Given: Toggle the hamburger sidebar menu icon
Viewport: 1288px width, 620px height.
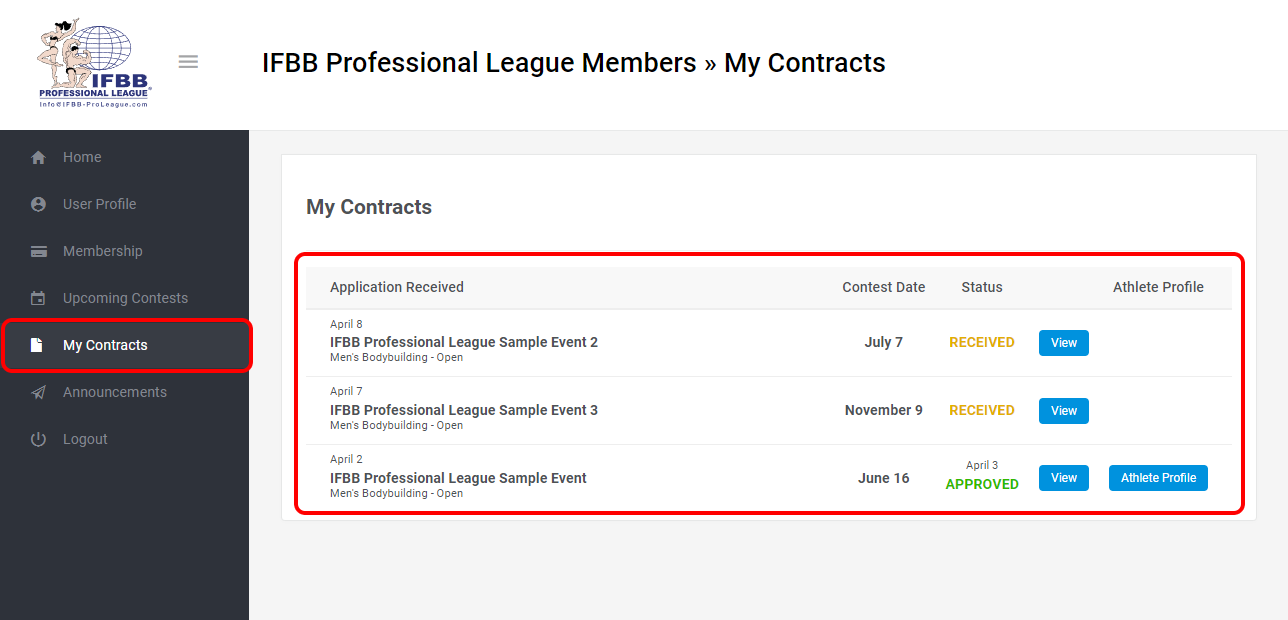Looking at the screenshot, I should [x=188, y=62].
